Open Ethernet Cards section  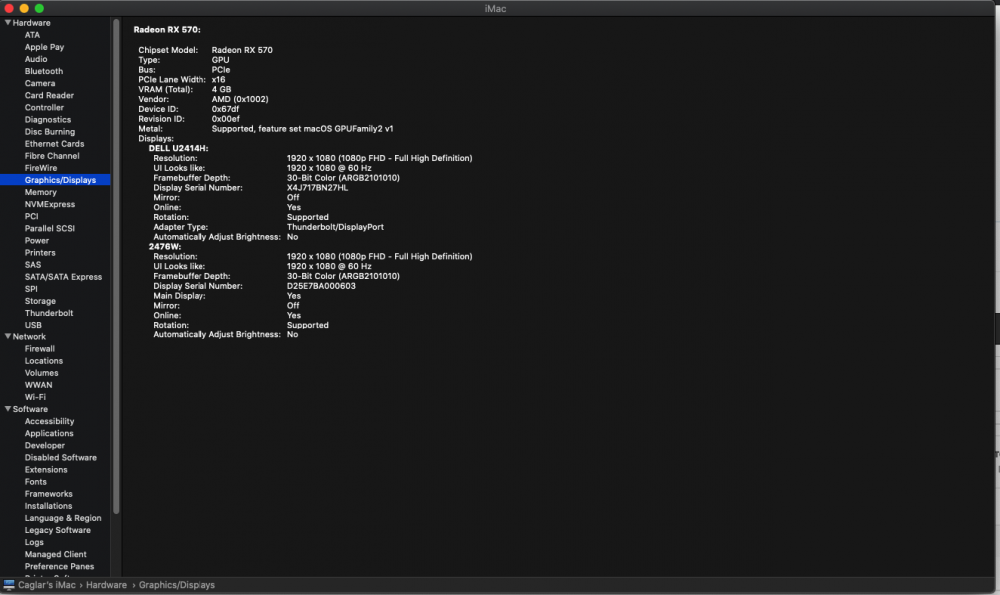pyautogui.click(x=54, y=144)
